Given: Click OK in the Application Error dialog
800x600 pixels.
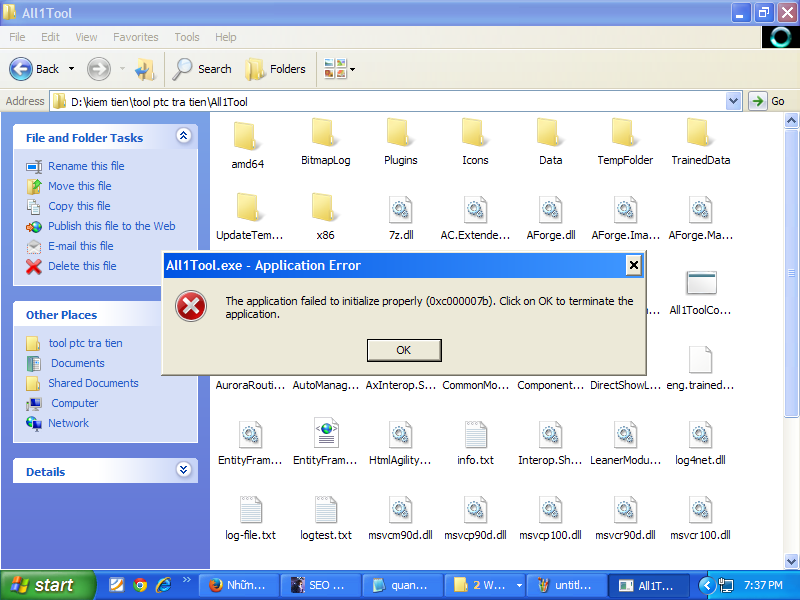Looking at the screenshot, I should tap(403, 350).
